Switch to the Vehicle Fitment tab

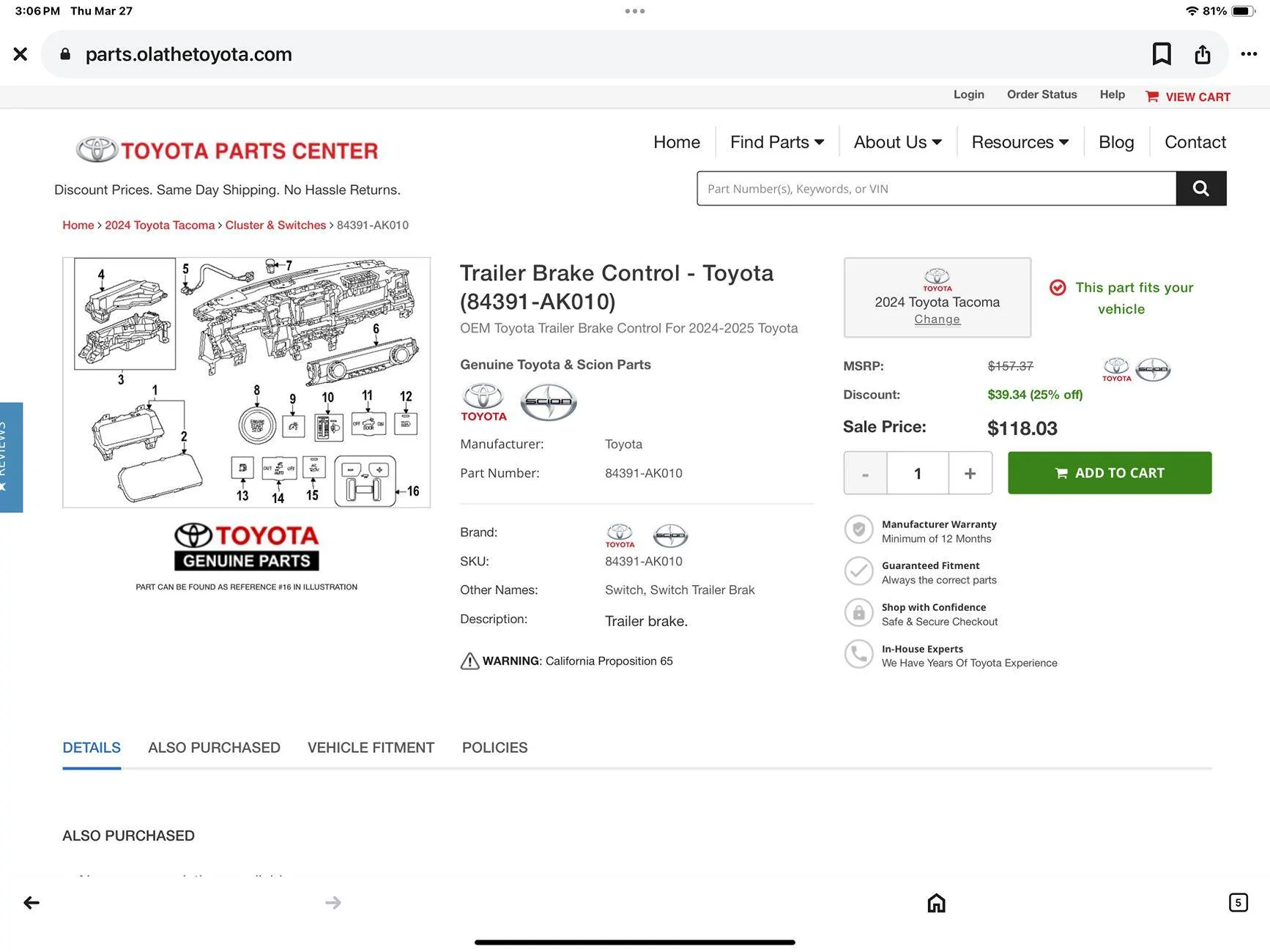[371, 748]
